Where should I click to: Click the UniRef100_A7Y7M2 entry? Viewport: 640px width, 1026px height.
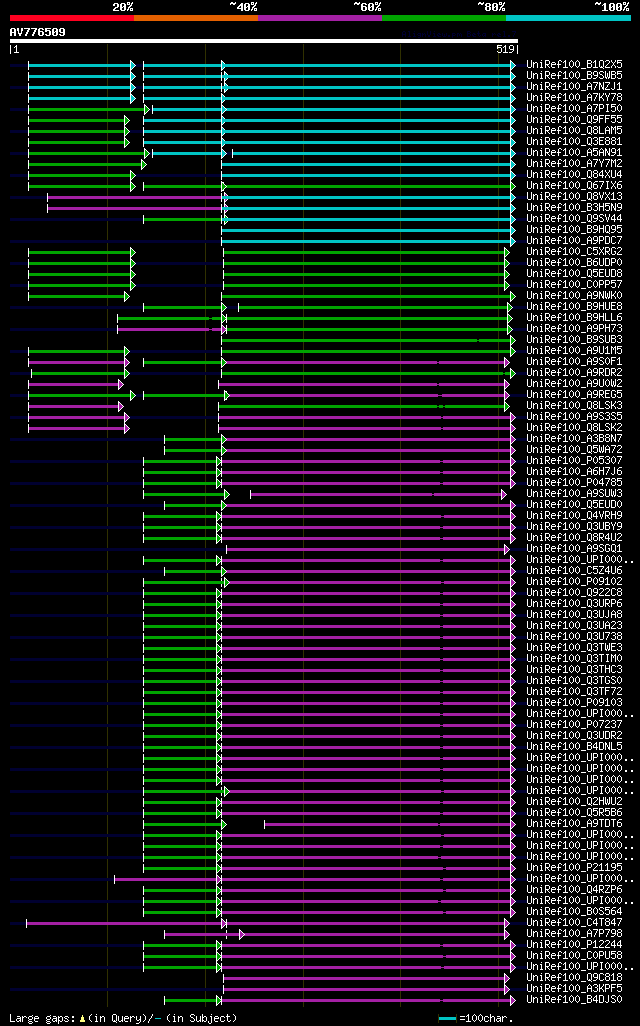click(575, 164)
